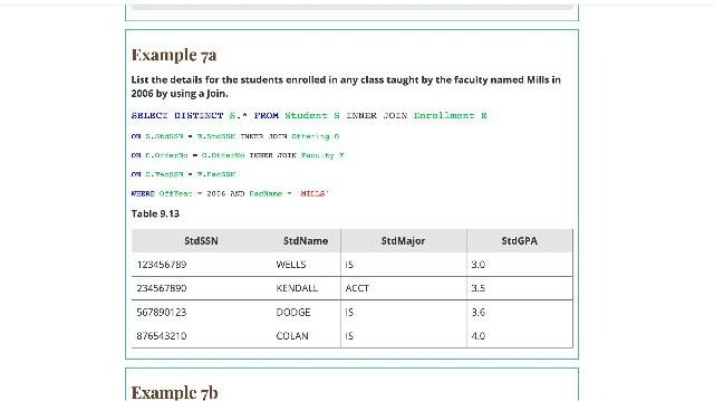This screenshot has height=401, width=714.
Task: Click the IS major in WELLS row
Action: click(349, 264)
